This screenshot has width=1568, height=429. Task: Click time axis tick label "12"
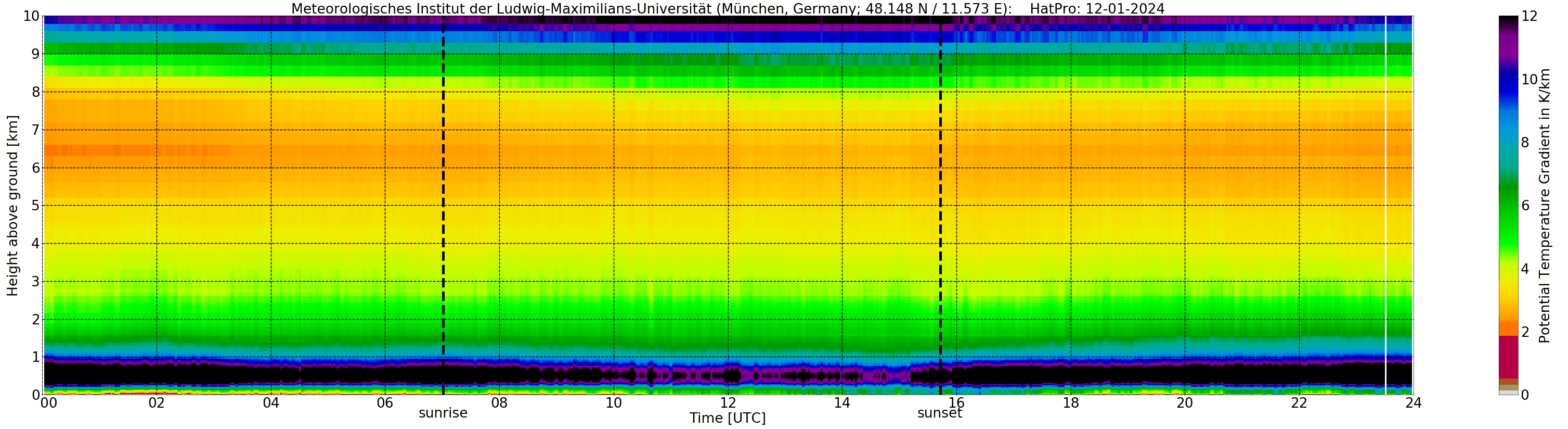[728, 403]
